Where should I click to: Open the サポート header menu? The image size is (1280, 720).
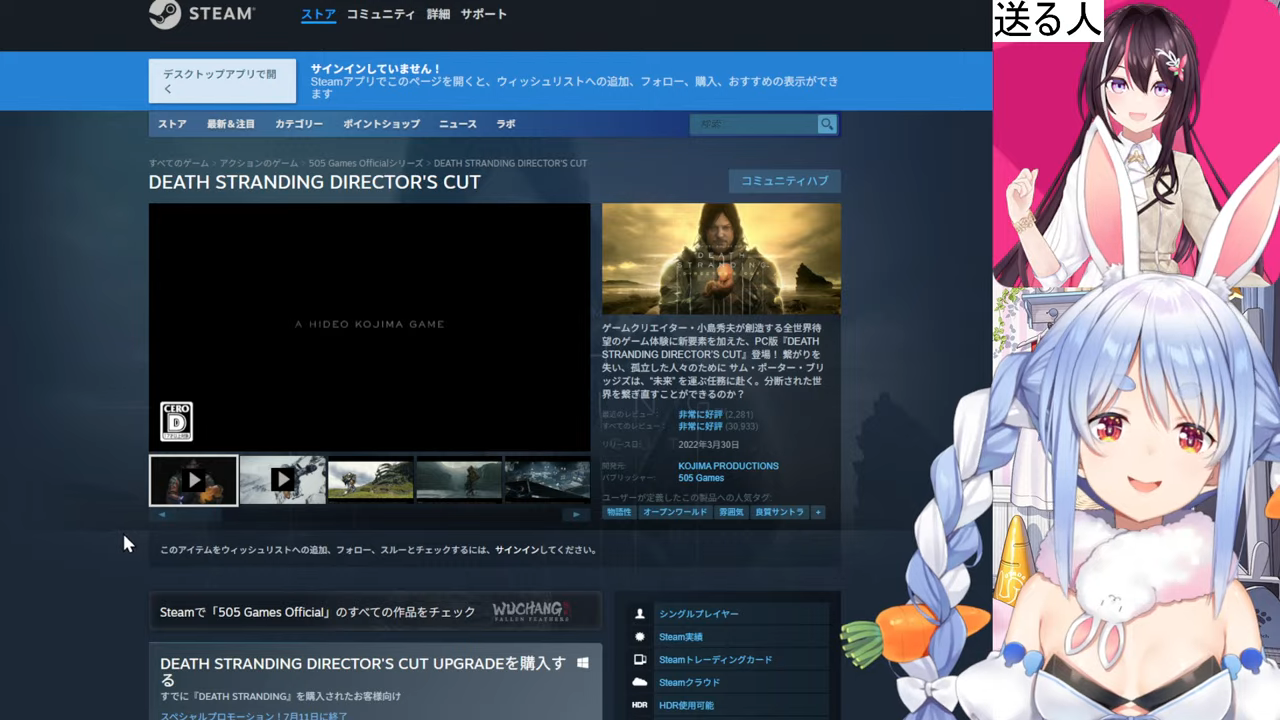coord(483,14)
